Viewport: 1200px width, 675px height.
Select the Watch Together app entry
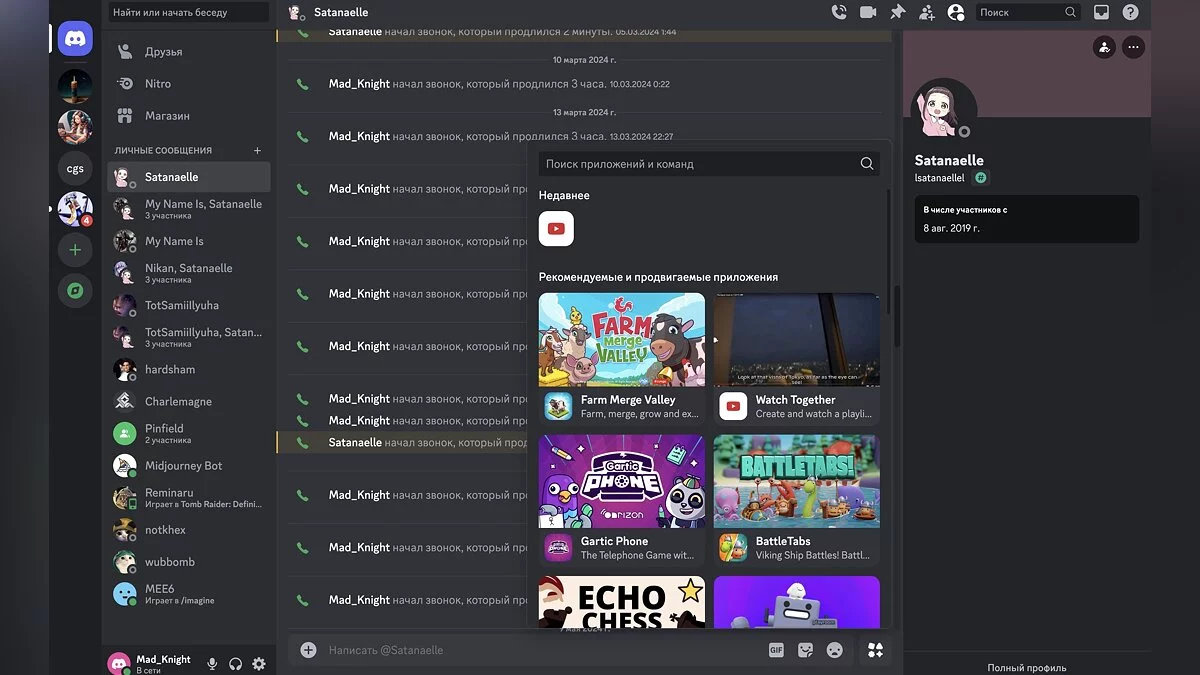[797, 406]
